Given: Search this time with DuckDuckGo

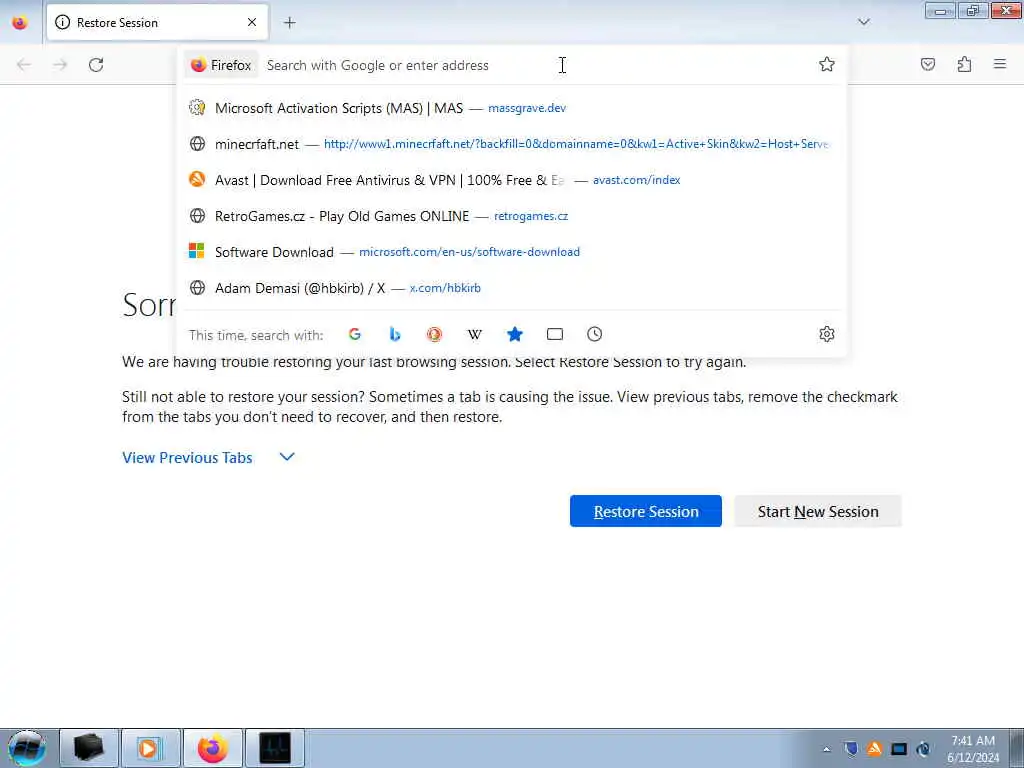Looking at the screenshot, I should pyautogui.click(x=434, y=334).
